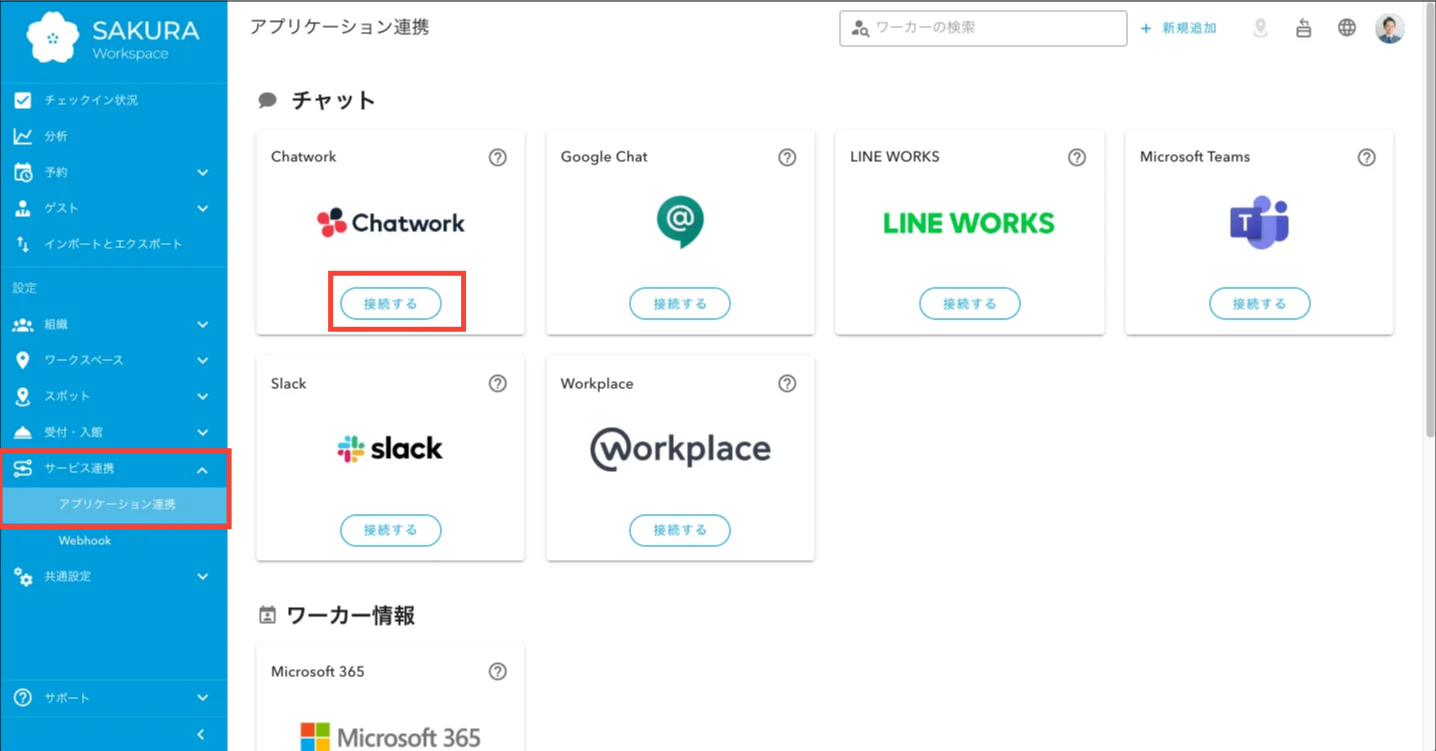Open help for Slack card

coord(498,384)
